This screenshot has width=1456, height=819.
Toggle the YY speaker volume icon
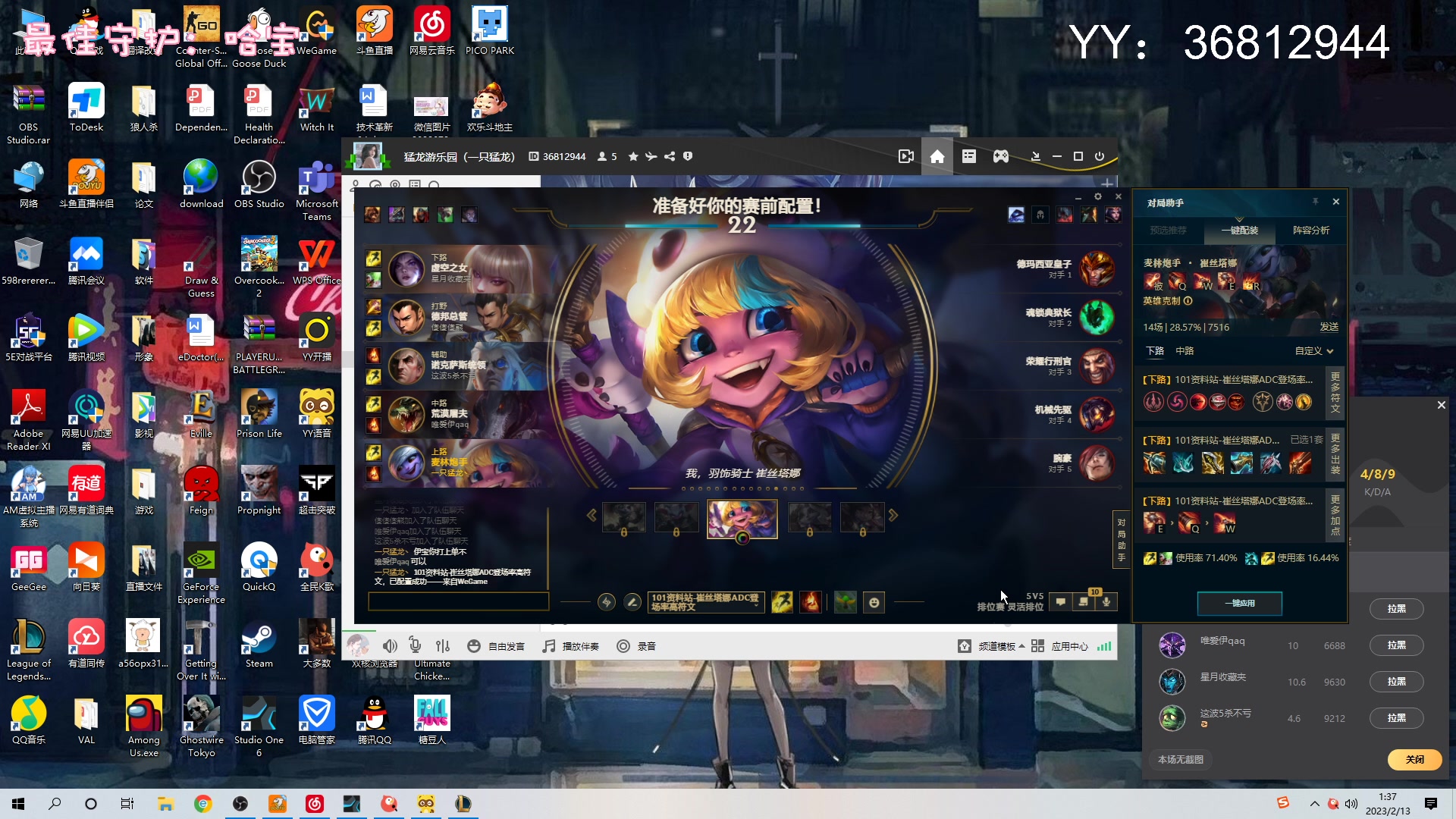coord(390,646)
